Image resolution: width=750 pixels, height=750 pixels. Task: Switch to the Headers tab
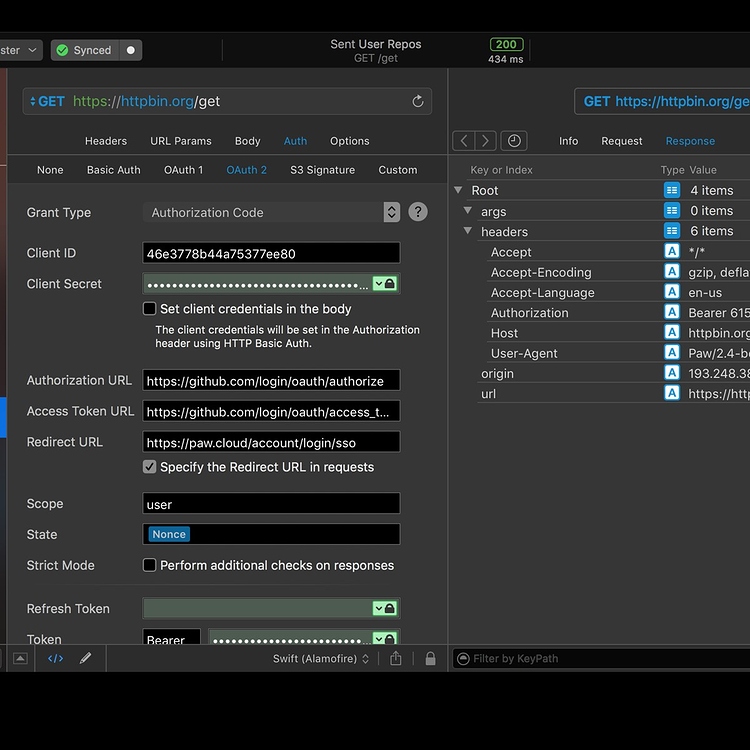pyautogui.click(x=106, y=141)
